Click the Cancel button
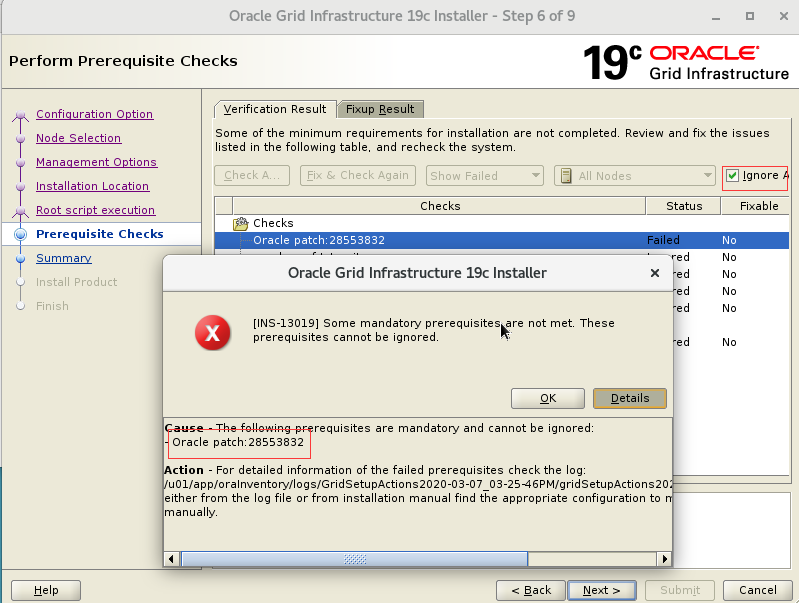 pos(758,590)
